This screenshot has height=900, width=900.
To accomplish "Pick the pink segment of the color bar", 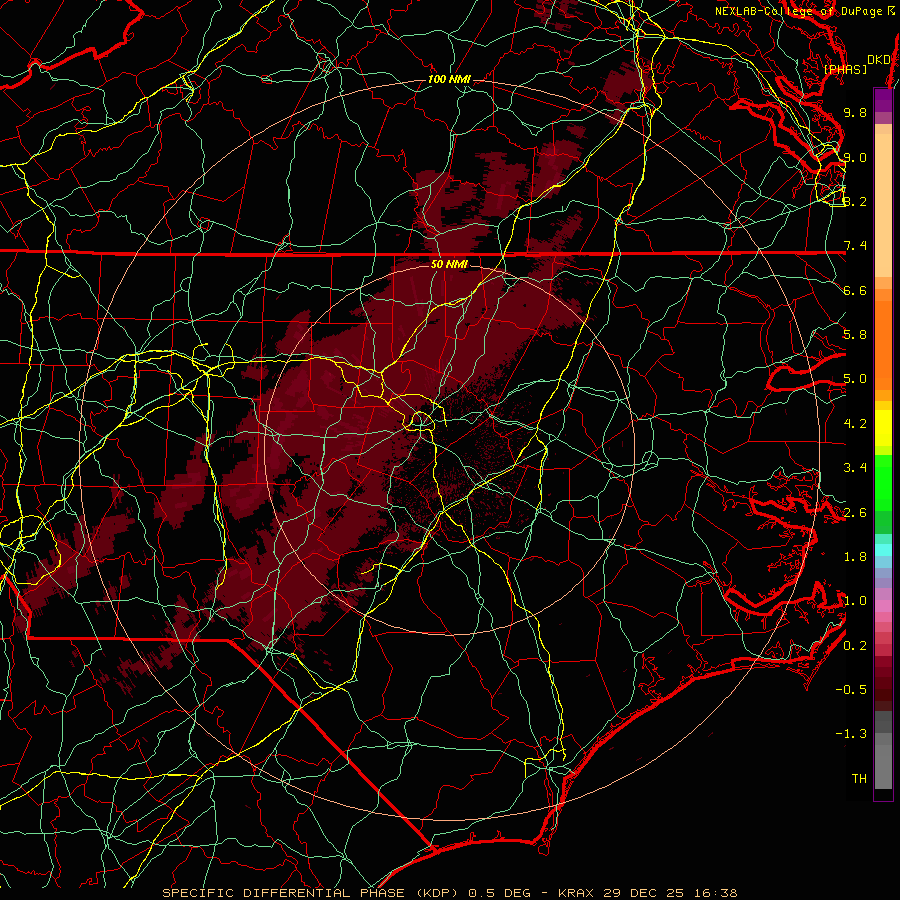I will pyautogui.click(x=883, y=606).
